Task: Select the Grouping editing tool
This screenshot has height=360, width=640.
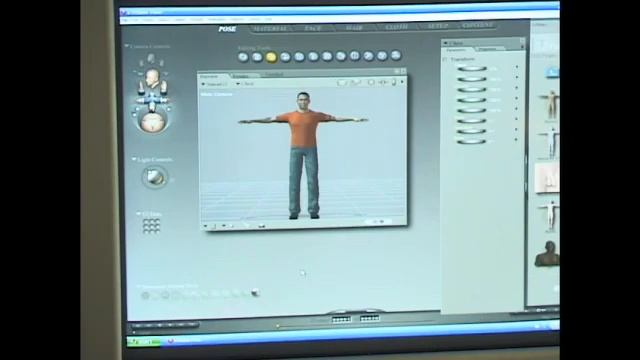Action: tap(355, 56)
